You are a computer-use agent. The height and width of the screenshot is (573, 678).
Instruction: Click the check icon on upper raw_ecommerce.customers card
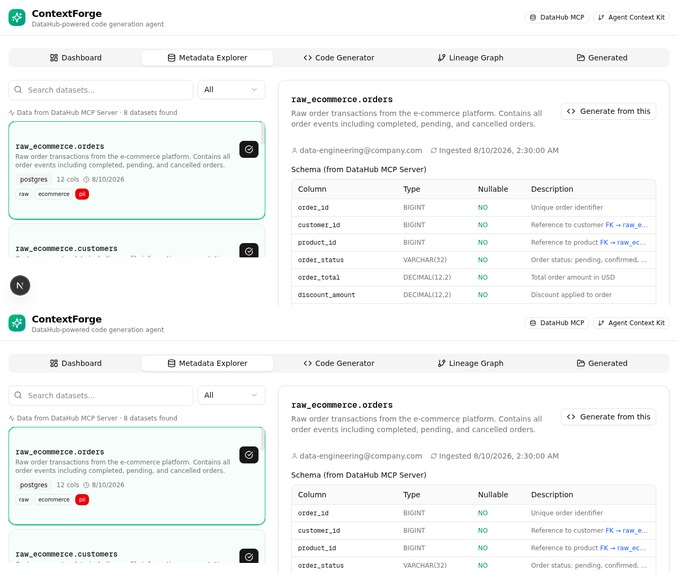coord(249,250)
